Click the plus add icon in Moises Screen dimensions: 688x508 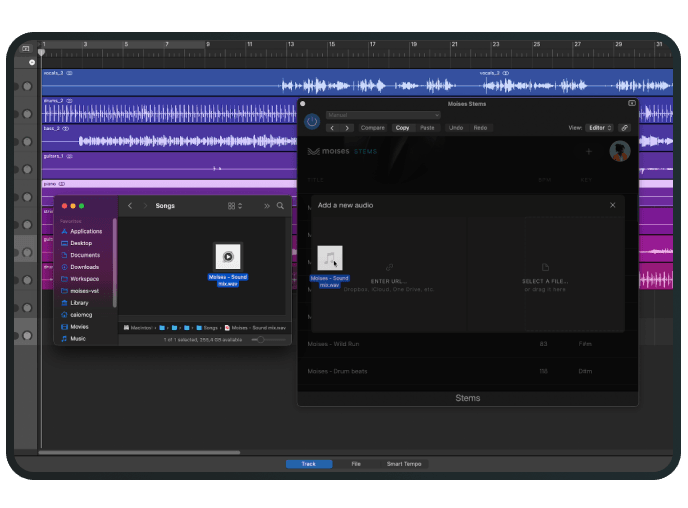pos(589,151)
